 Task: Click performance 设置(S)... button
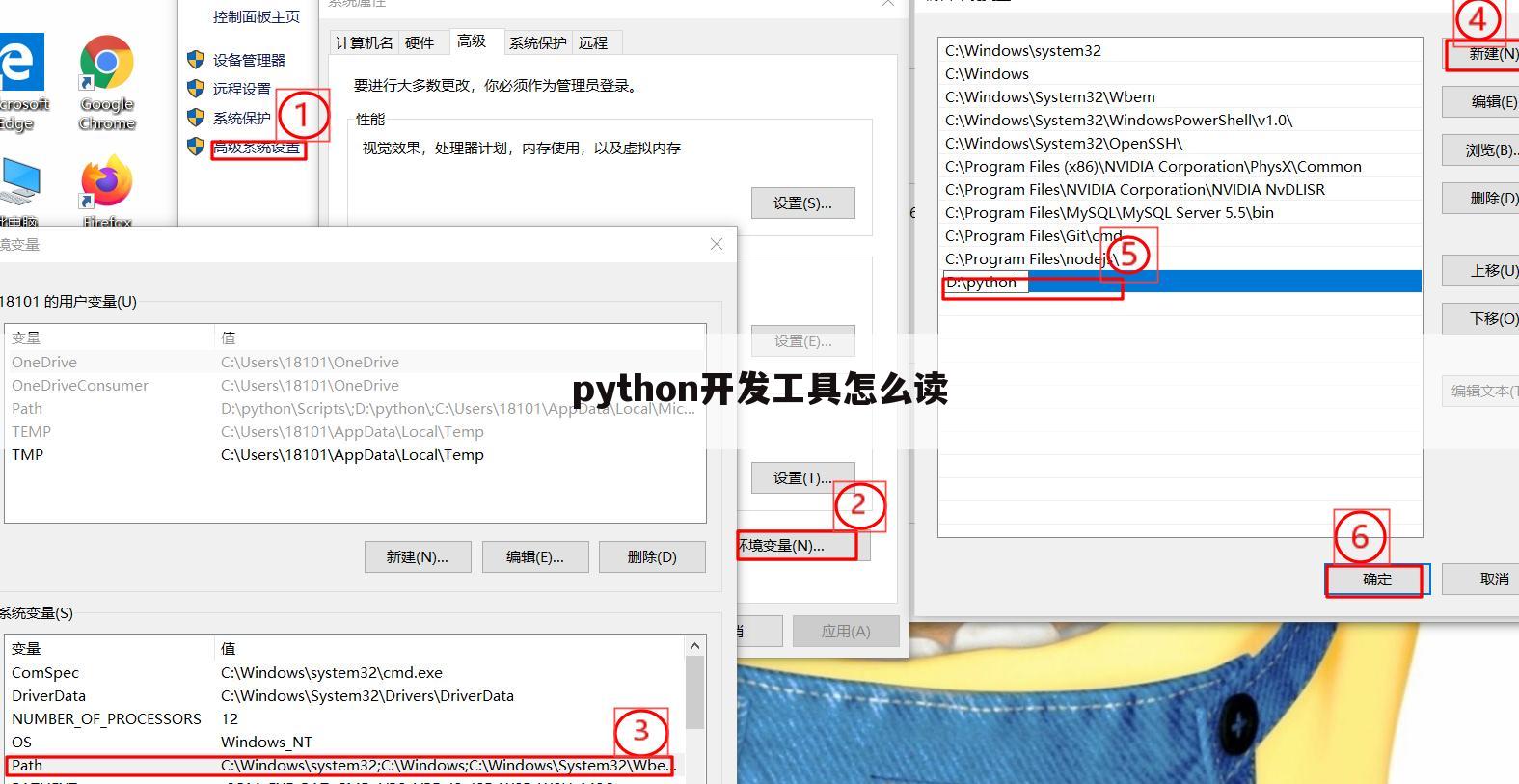point(802,203)
